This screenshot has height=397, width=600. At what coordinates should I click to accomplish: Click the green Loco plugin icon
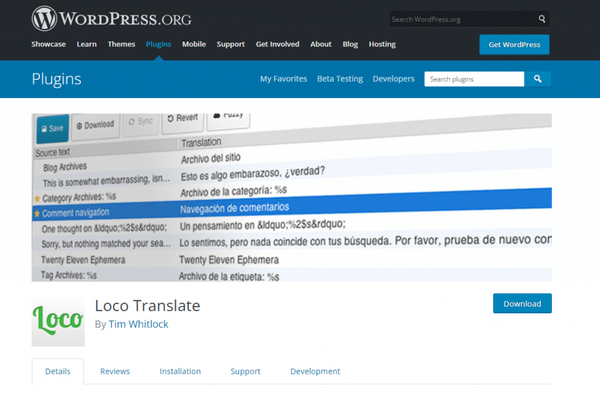click(x=58, y=321)
